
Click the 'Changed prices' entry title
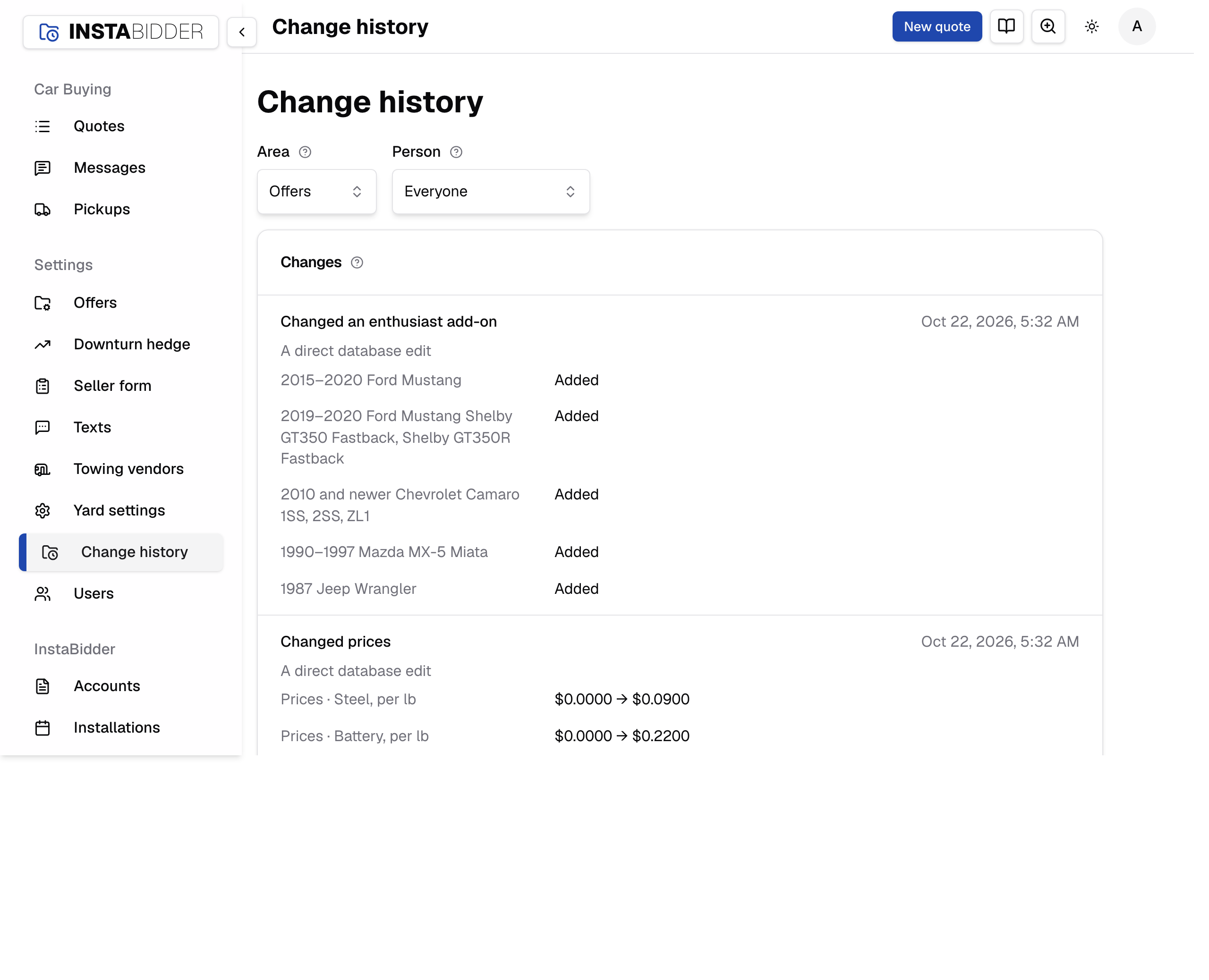pos(335,642)
